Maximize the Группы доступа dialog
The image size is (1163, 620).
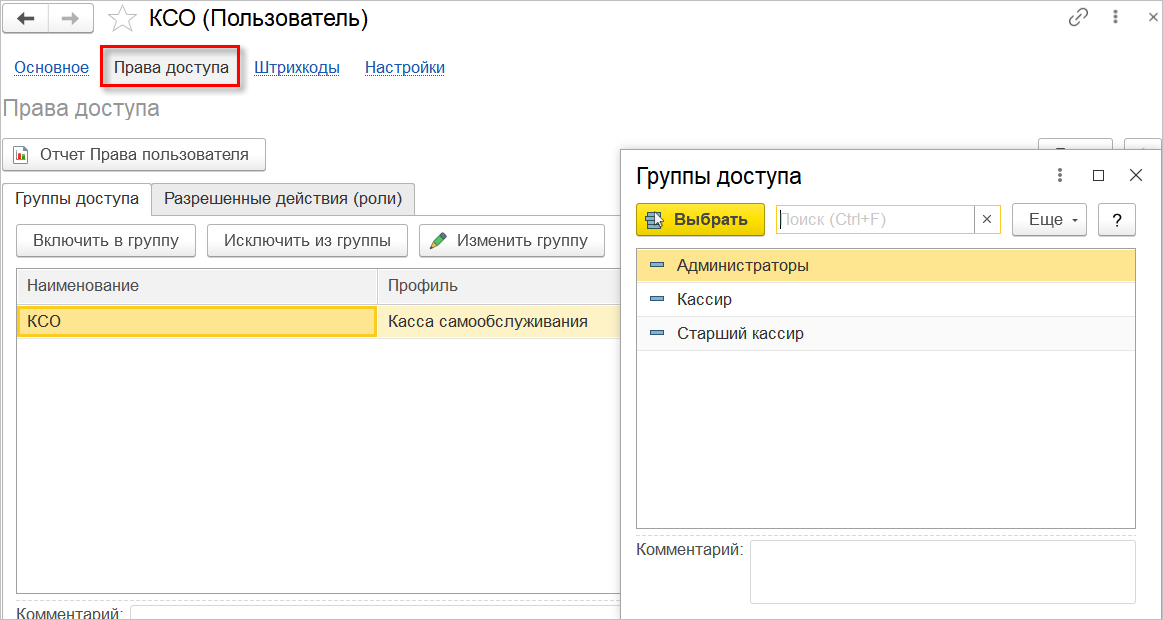(1098, 176)
